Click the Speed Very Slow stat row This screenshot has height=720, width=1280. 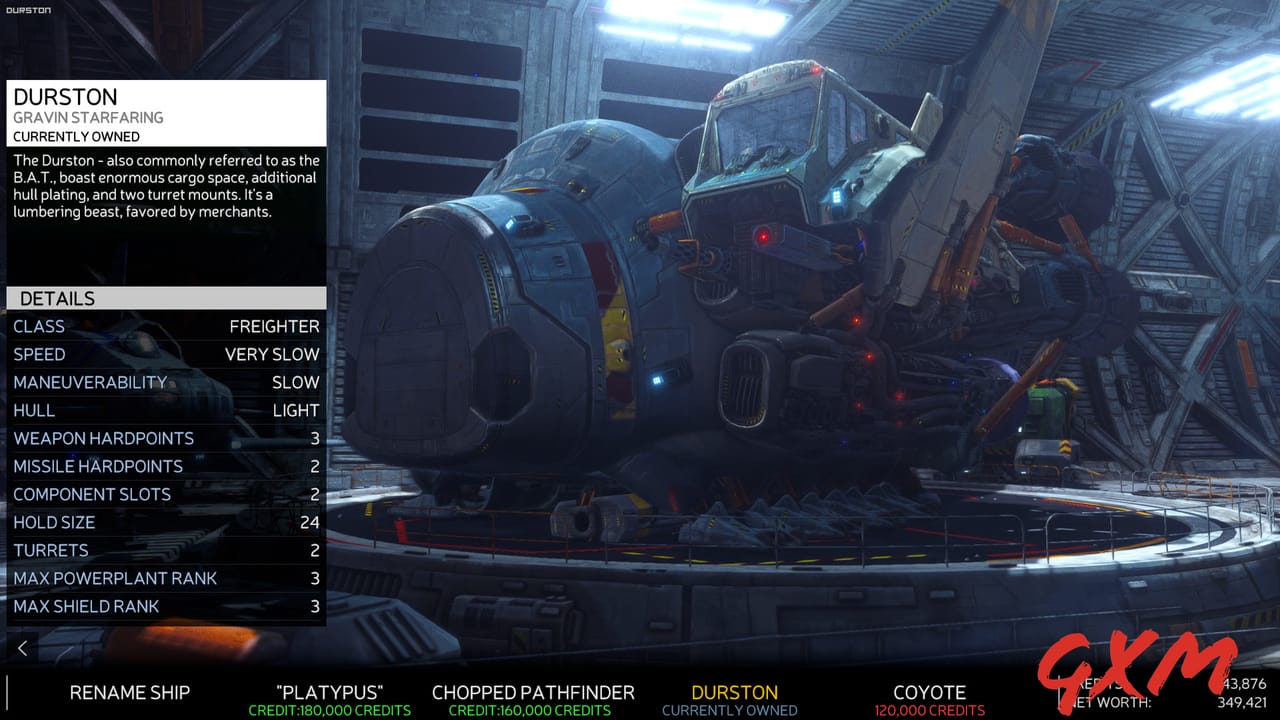coord(166,354)
